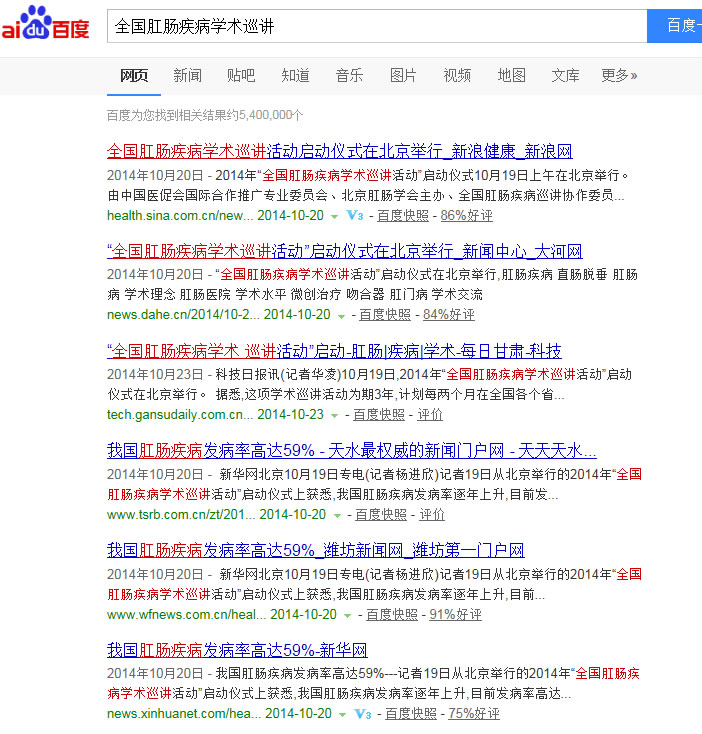Switch to the 图片 tab
Viewport: 702px width, 734px height.
pos(403,75)
